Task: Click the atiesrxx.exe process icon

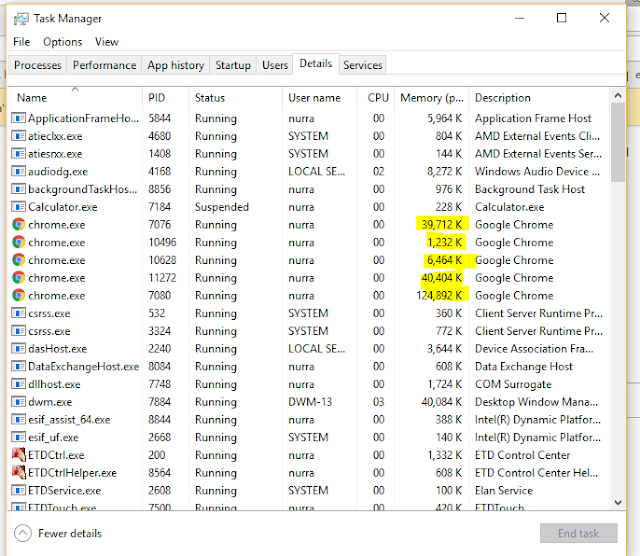Action: (18, 153)
